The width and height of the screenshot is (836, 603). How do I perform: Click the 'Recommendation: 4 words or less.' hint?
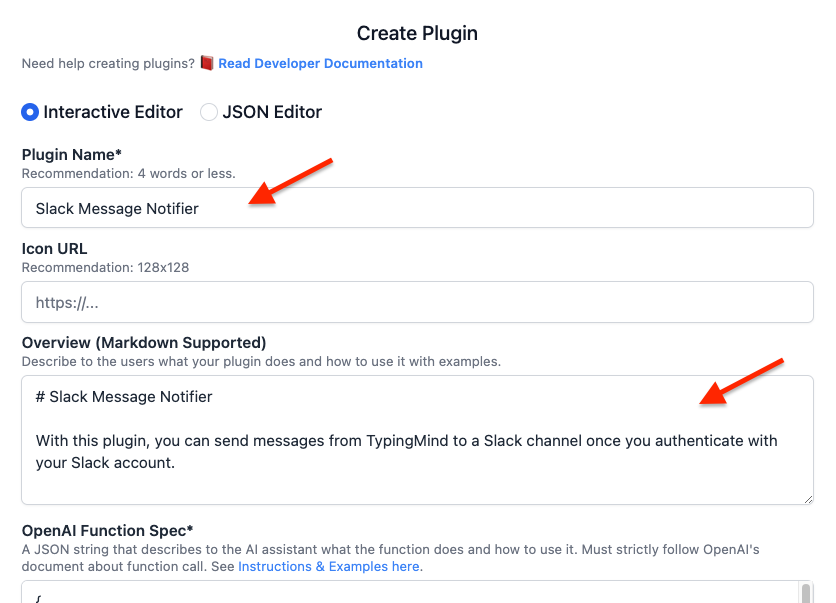[x=128, y=174]
